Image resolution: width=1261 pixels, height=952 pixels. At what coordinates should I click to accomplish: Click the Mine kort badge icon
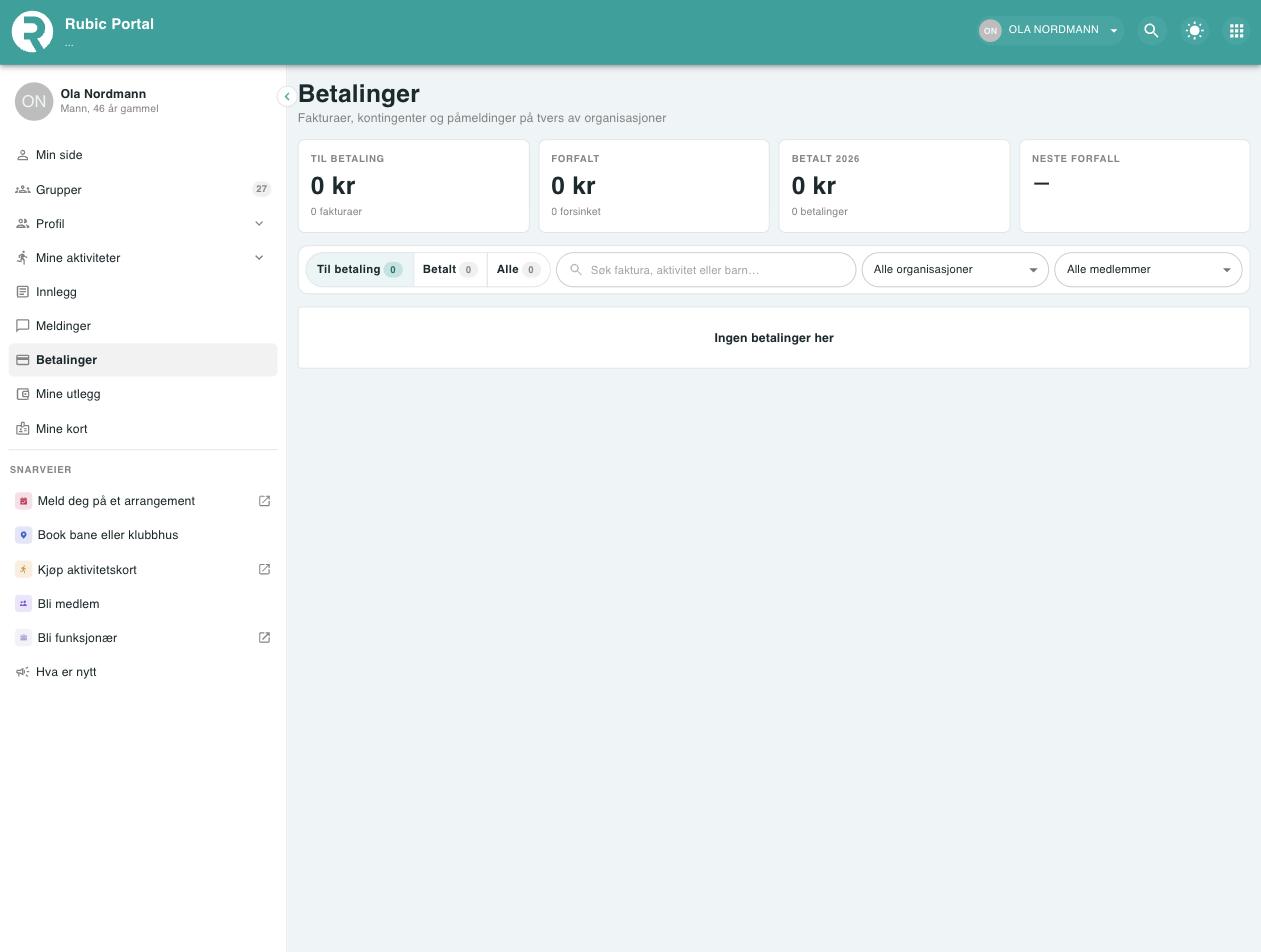point(23,428)
